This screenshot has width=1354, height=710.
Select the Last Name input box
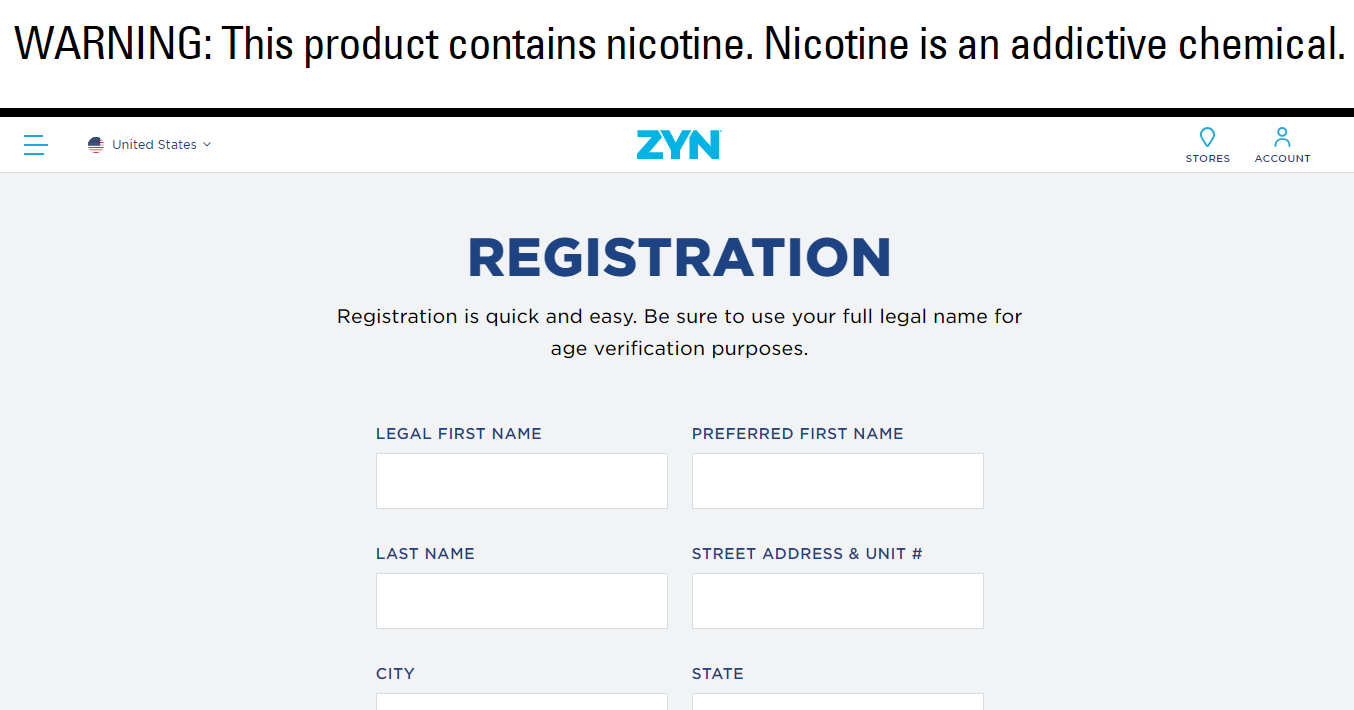521,601
